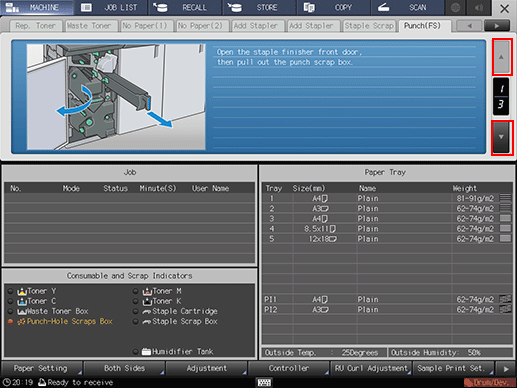
Task: Open the globe icon in top bar
Action: pos(456,7)
